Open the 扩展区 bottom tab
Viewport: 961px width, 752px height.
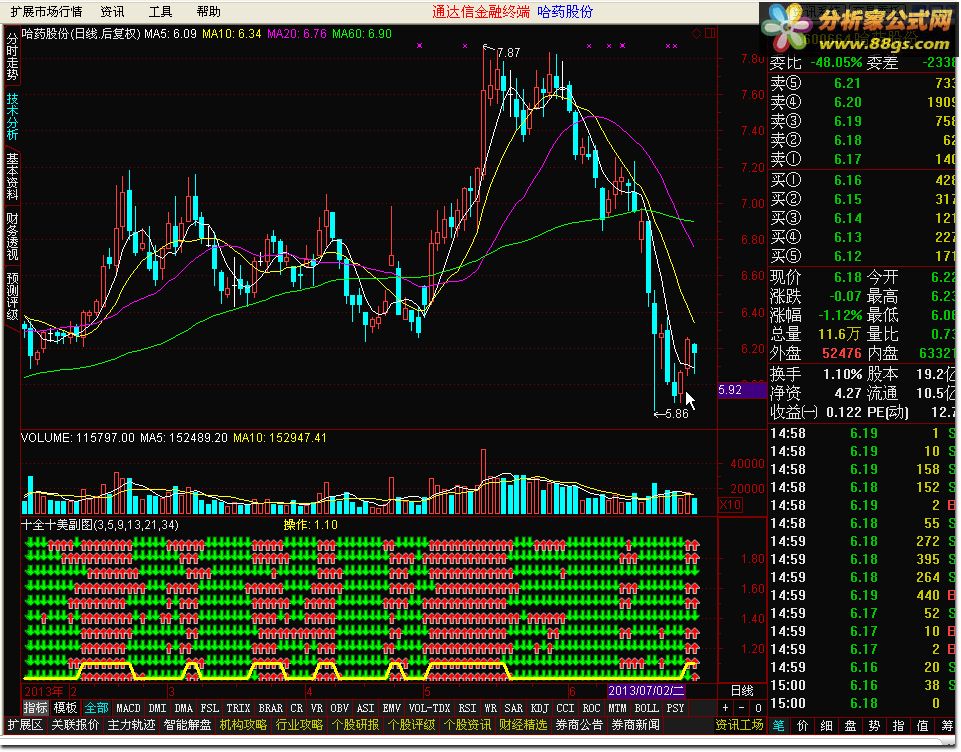[x=25, y=725]
